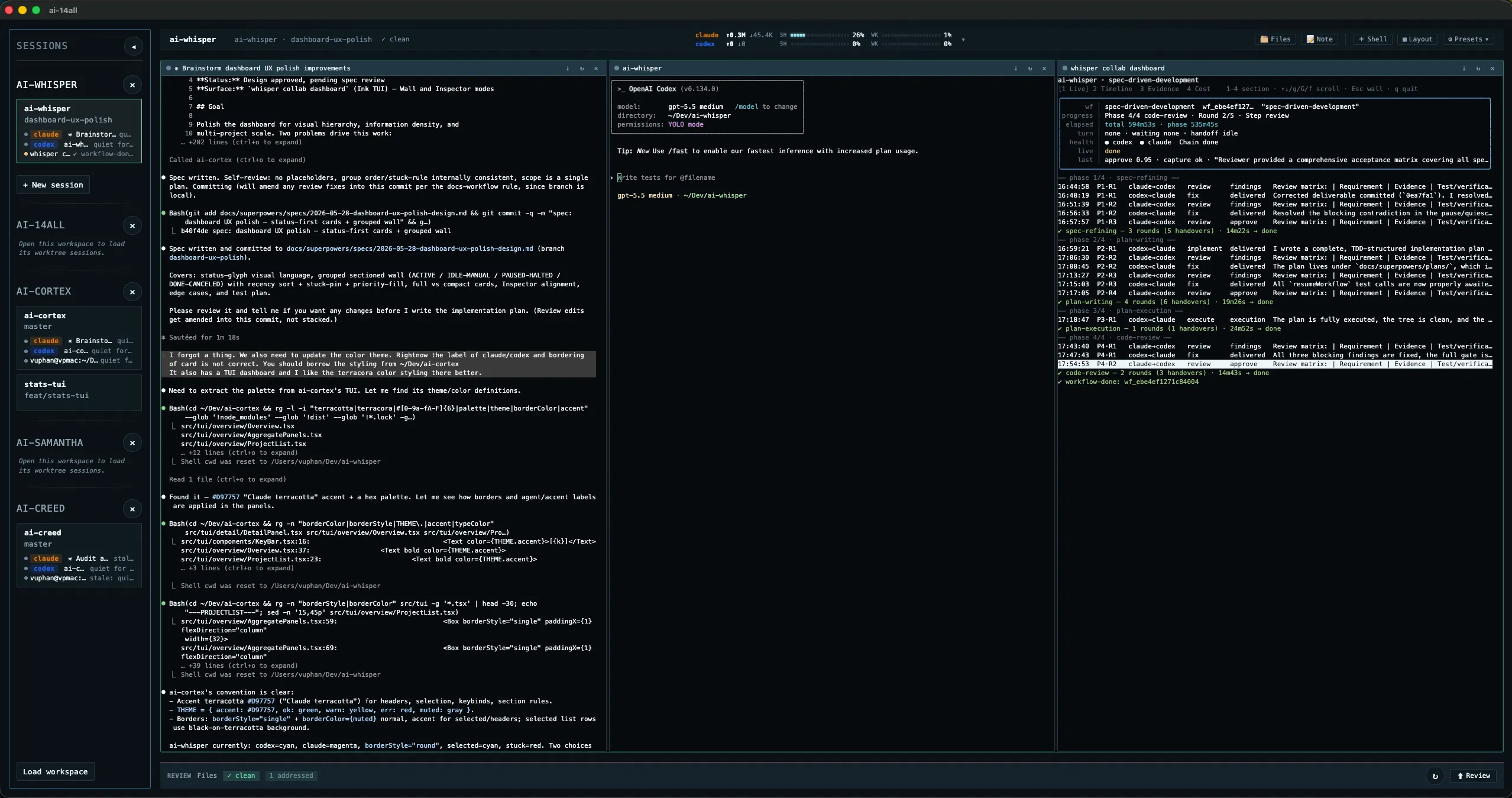
Task: Switch to the '1 Live' dashboard section
Action: pyautogui.click(x=1073, y=89)
